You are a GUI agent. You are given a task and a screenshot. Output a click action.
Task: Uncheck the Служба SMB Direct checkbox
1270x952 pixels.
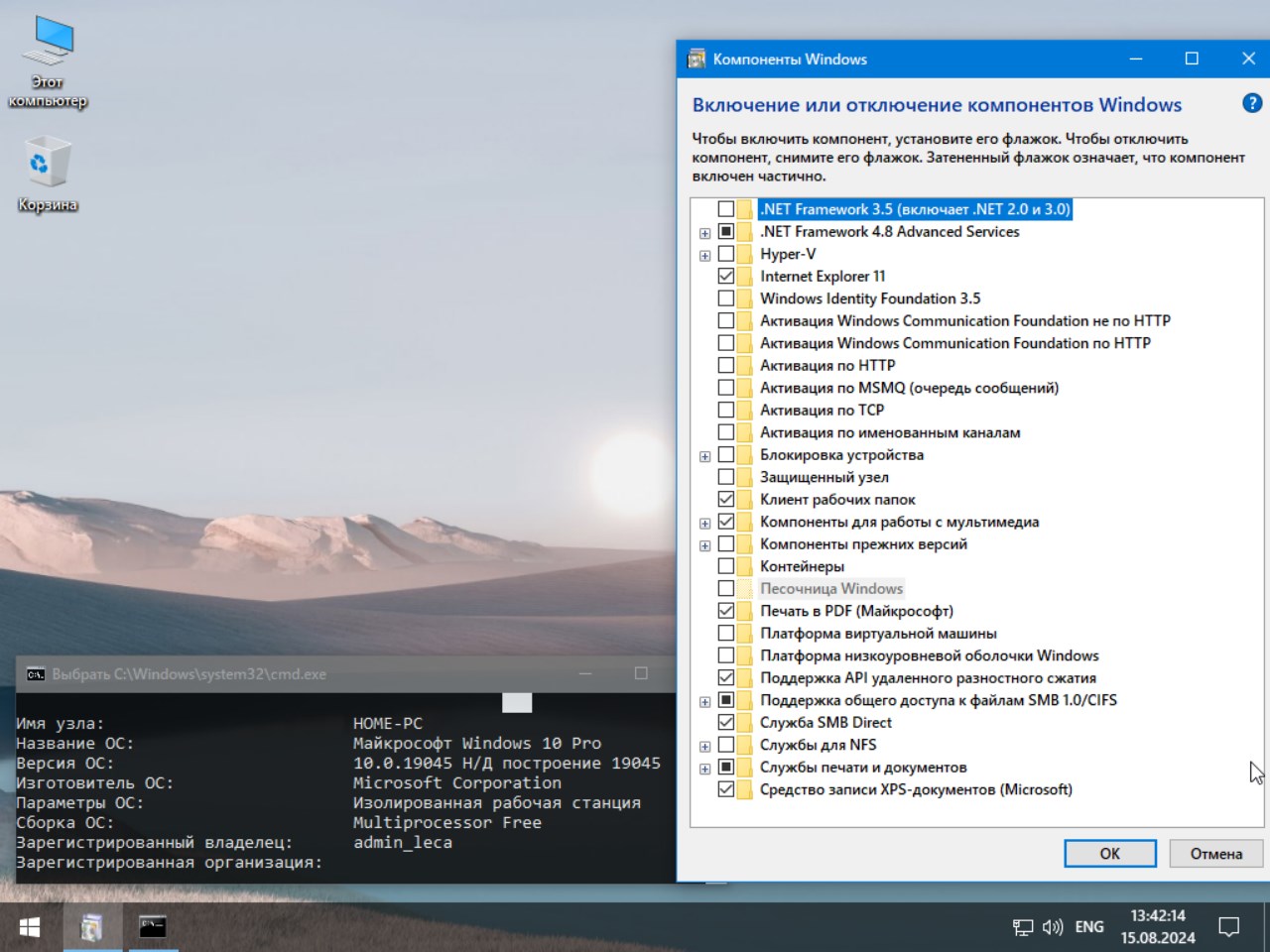coord(726,723)
